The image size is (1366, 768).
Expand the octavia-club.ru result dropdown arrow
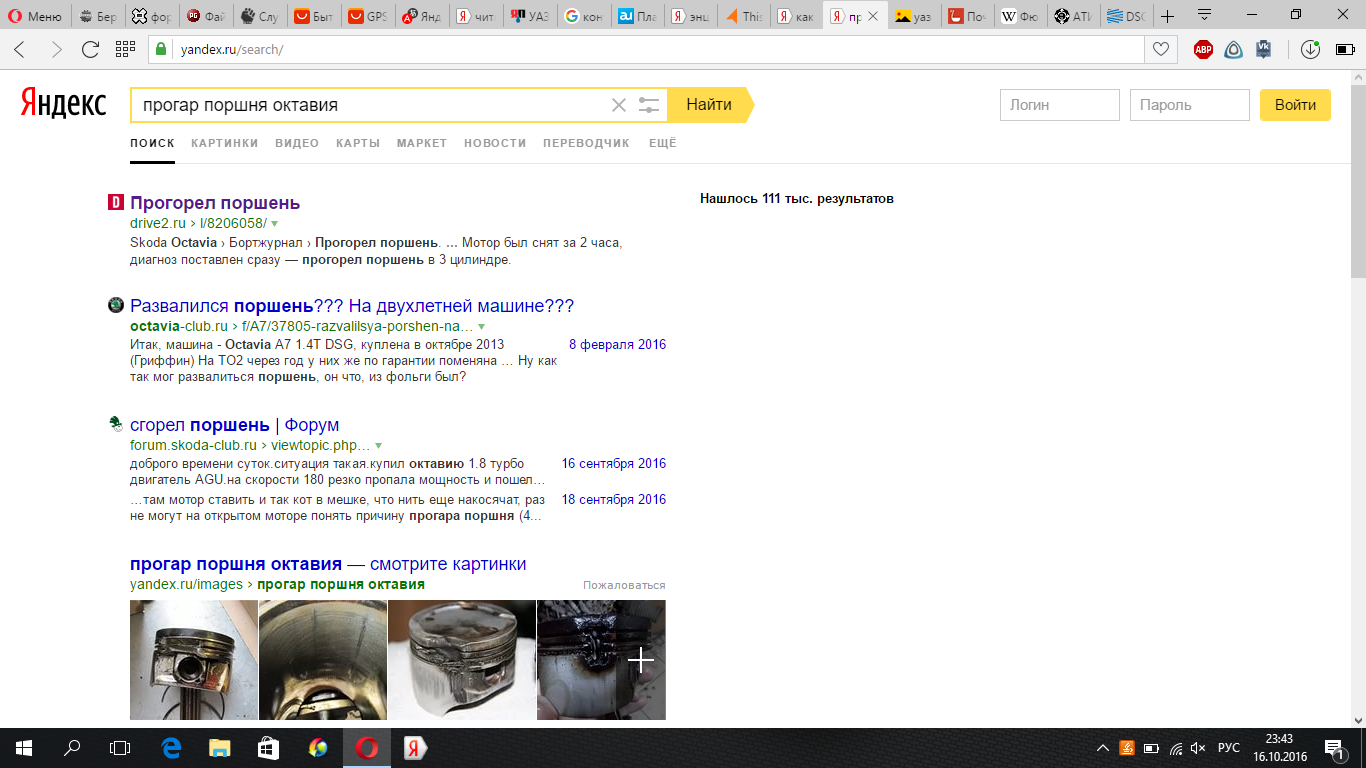tap(481, 327)
